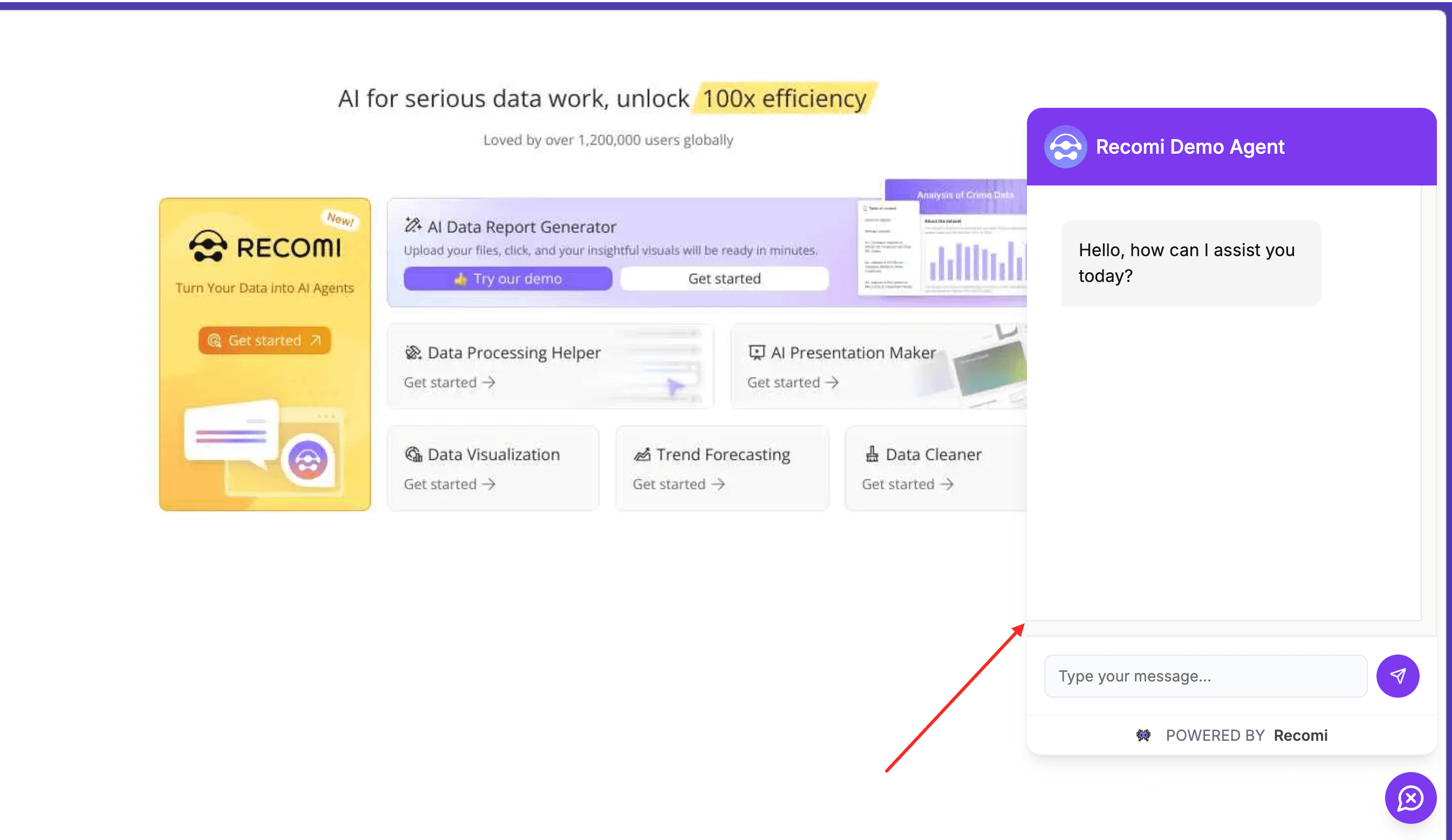Viewport: 1452px width, 840px height.
Task: Send the chat message with paper plane button
Action: [1398, 676]
